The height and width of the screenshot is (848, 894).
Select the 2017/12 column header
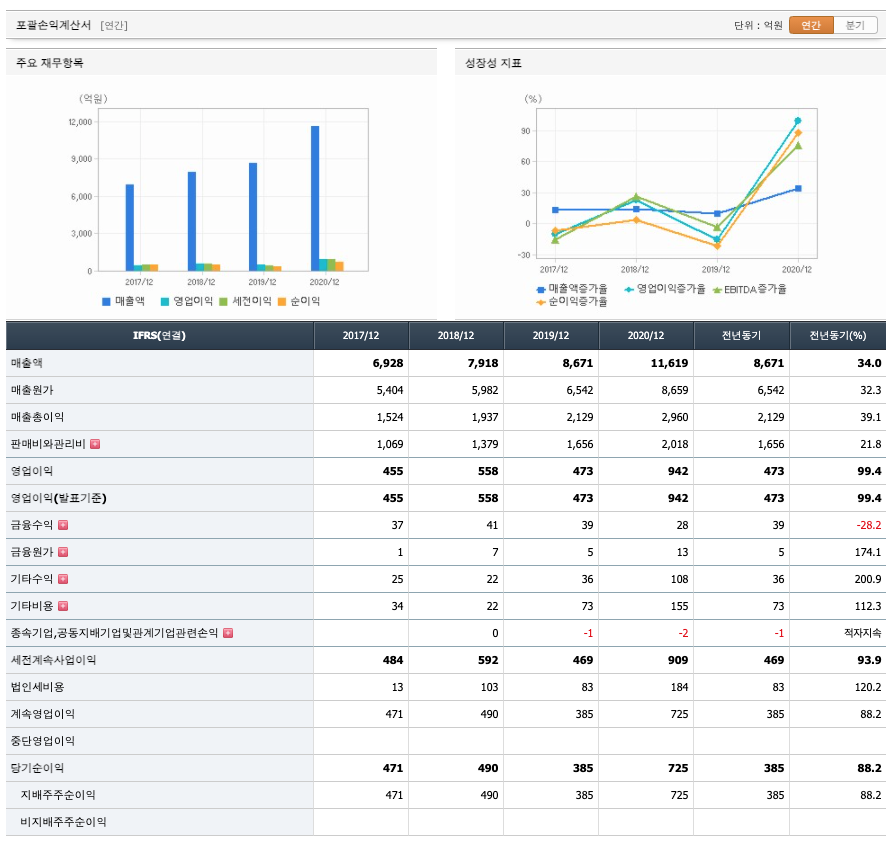tap(361, 335)
